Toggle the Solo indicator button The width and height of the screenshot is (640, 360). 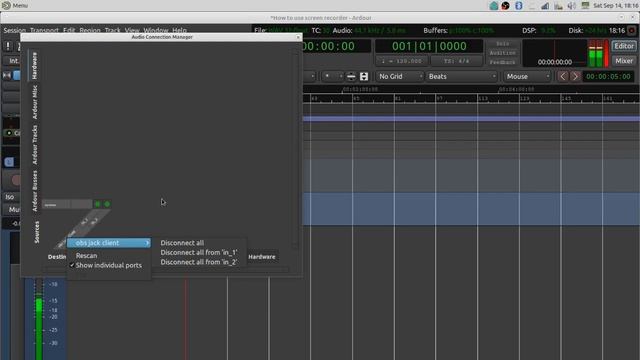(x=502, y=44)
